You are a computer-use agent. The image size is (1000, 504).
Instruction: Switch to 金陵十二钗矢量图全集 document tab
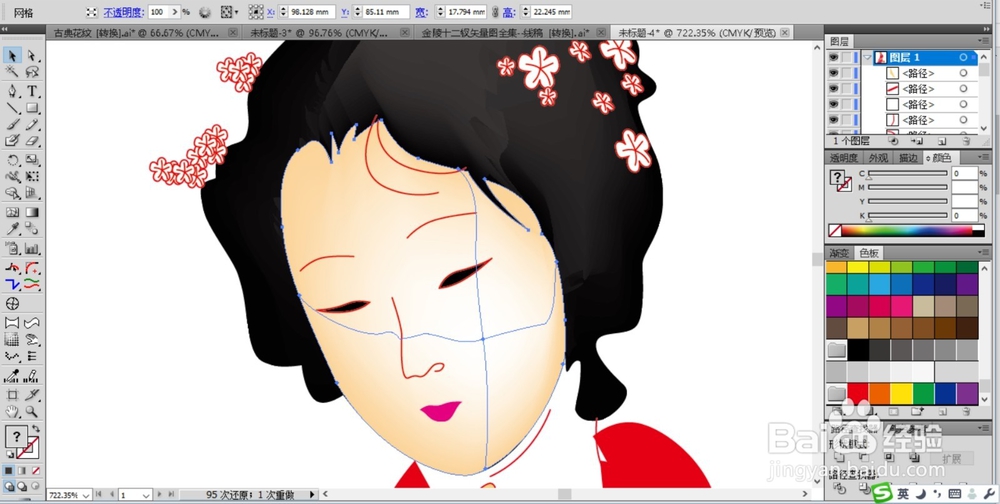click(x=504, y=33)
